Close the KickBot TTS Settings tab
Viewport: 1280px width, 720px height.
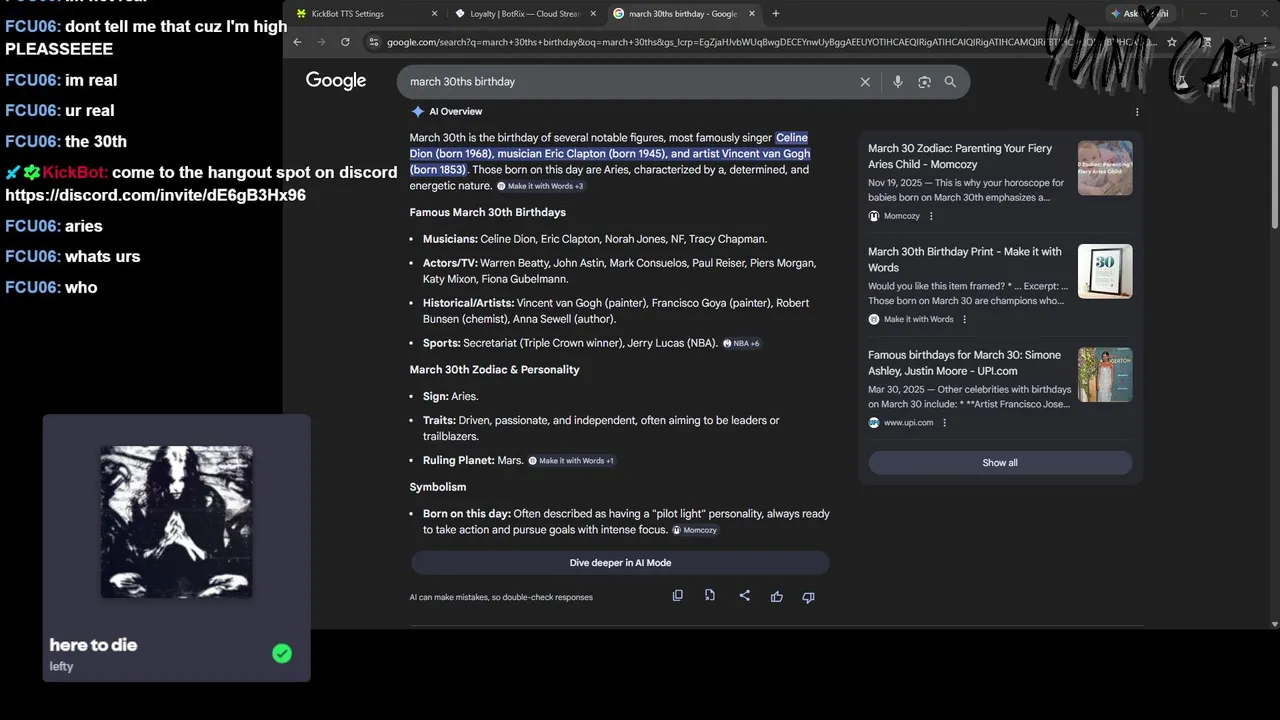(x=434, y=14)
